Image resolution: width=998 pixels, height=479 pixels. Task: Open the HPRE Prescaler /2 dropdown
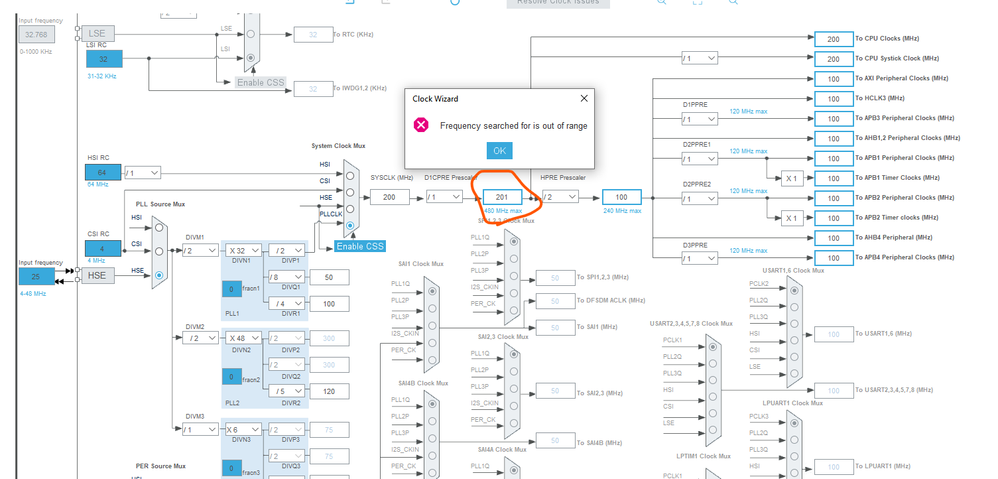pyautogui.click(x=560, y=197)
